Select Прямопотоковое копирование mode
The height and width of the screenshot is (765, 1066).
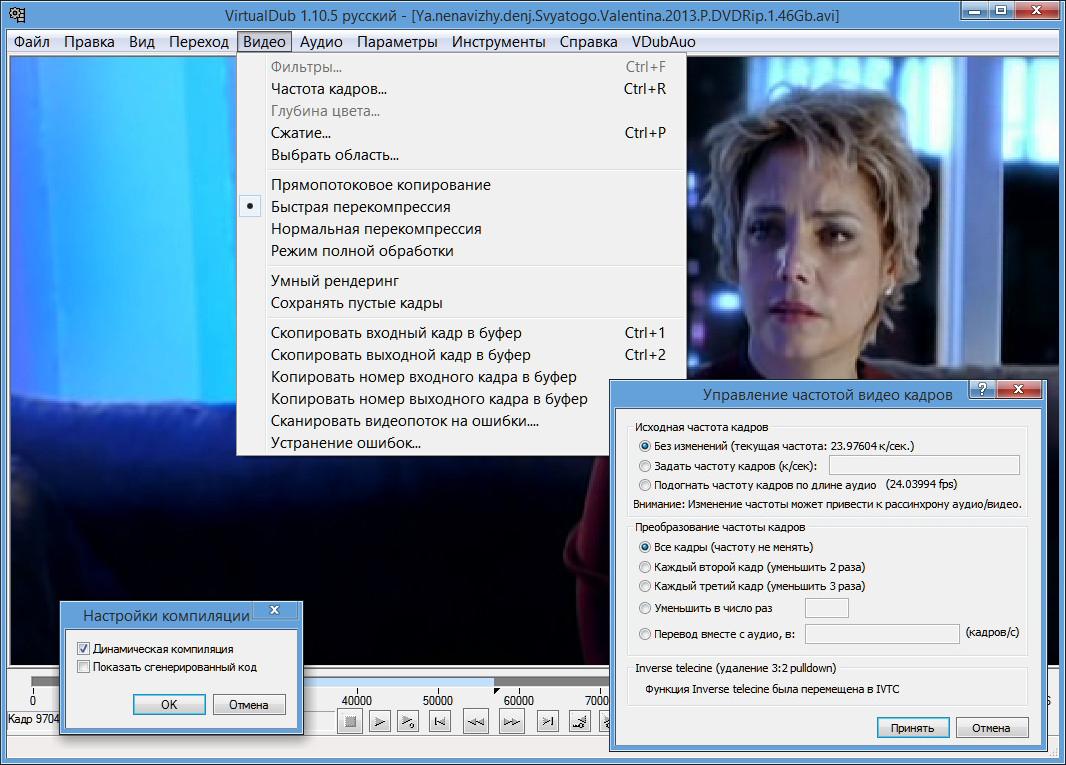[x=462, y=185]
